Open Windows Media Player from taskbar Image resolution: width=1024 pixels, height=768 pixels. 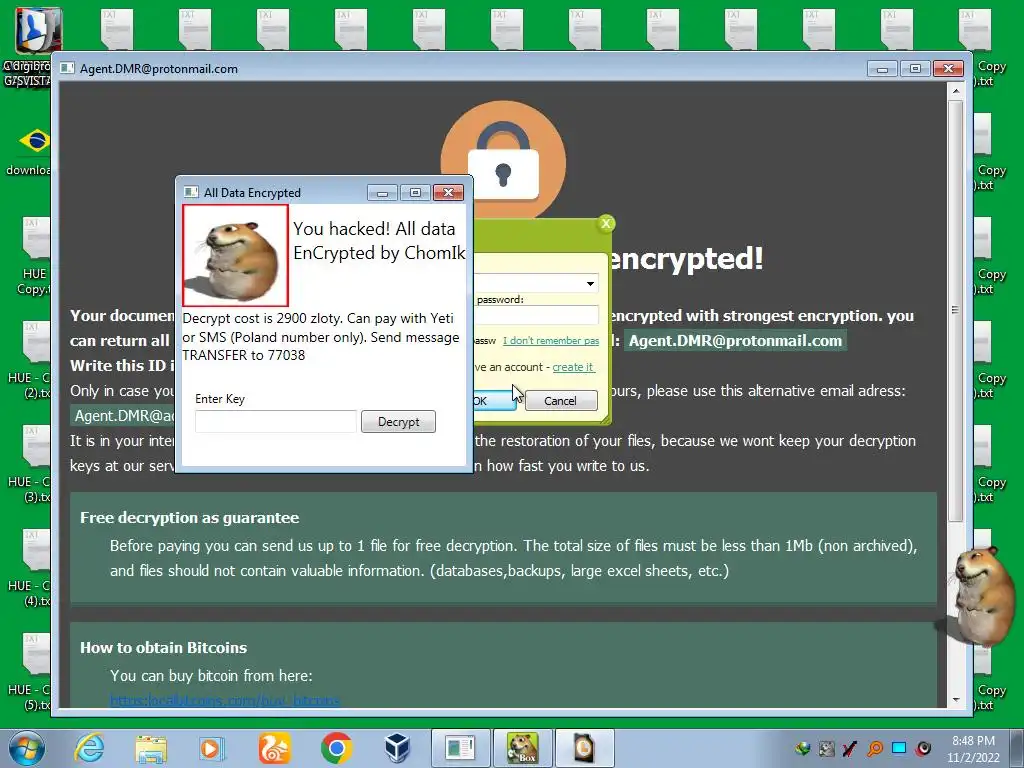click(212, 749)
